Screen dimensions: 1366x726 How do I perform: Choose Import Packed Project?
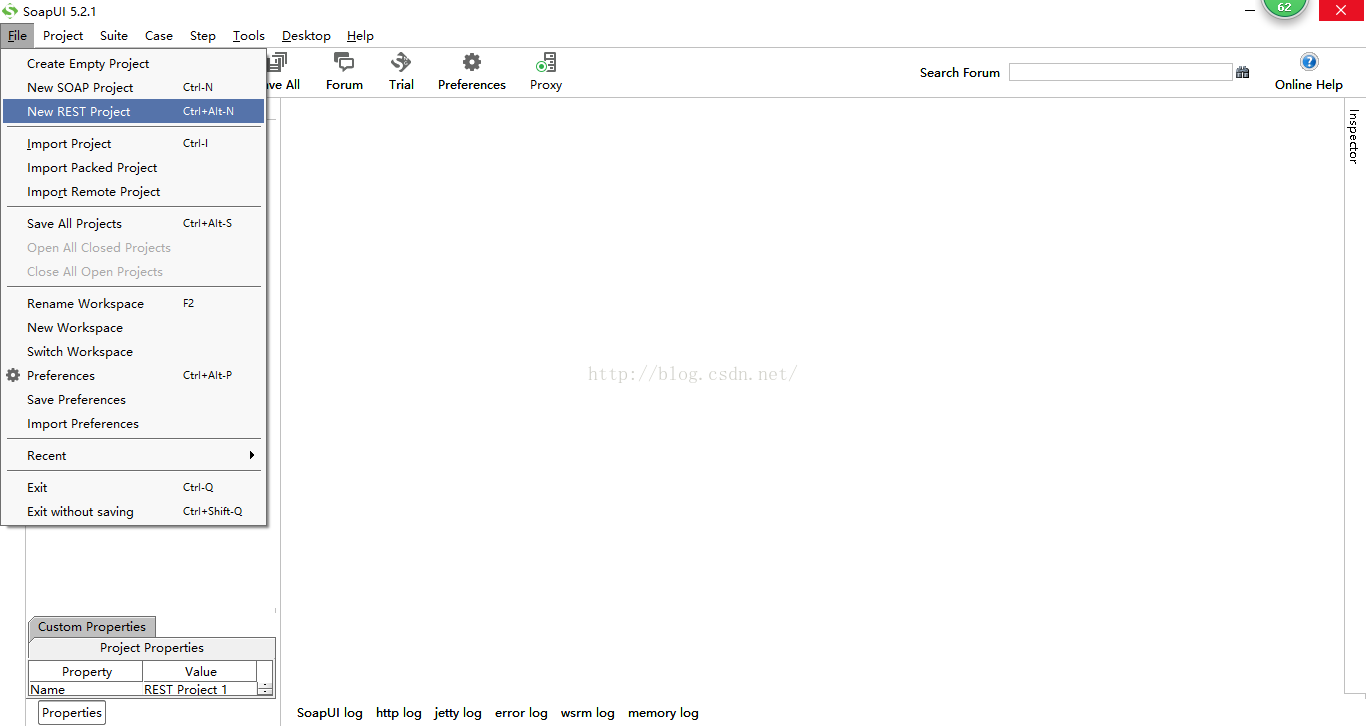point(133,167)
